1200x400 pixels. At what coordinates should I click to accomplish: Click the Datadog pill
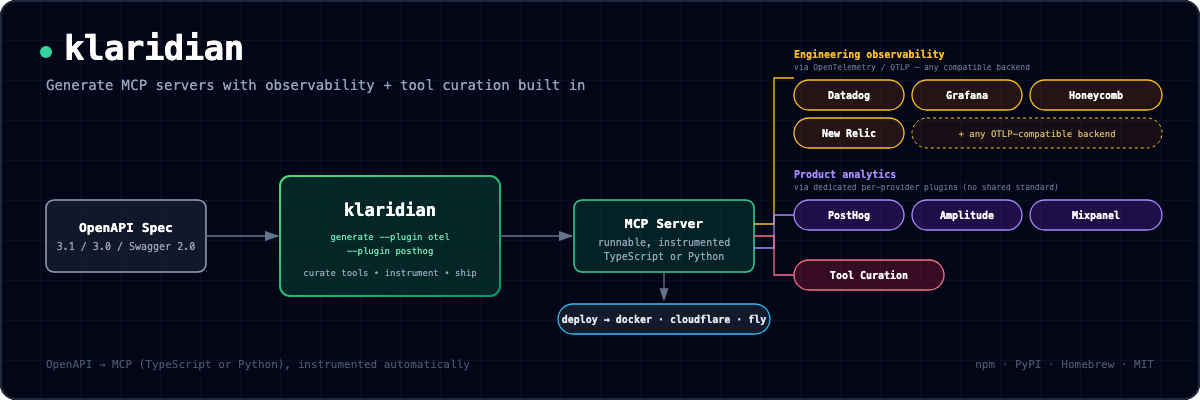(849, 95)
